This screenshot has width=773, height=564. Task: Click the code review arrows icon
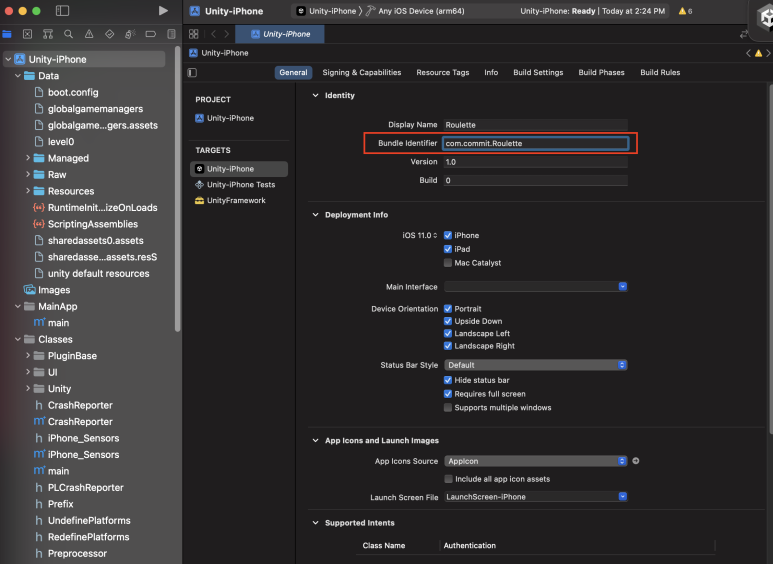point(743,34)
